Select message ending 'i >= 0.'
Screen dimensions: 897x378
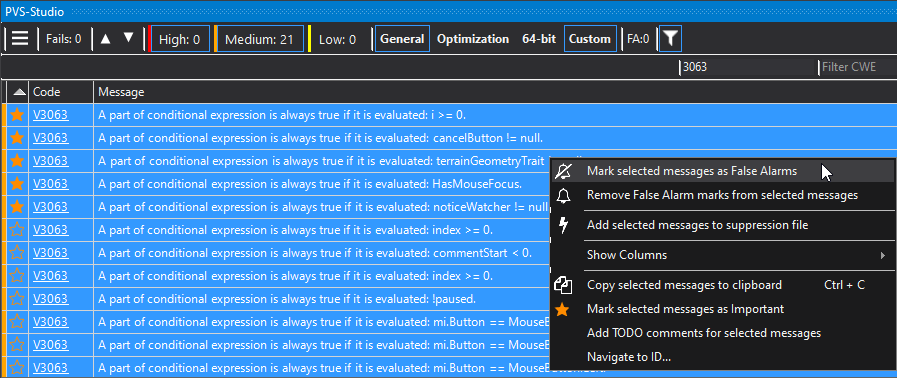282,115
